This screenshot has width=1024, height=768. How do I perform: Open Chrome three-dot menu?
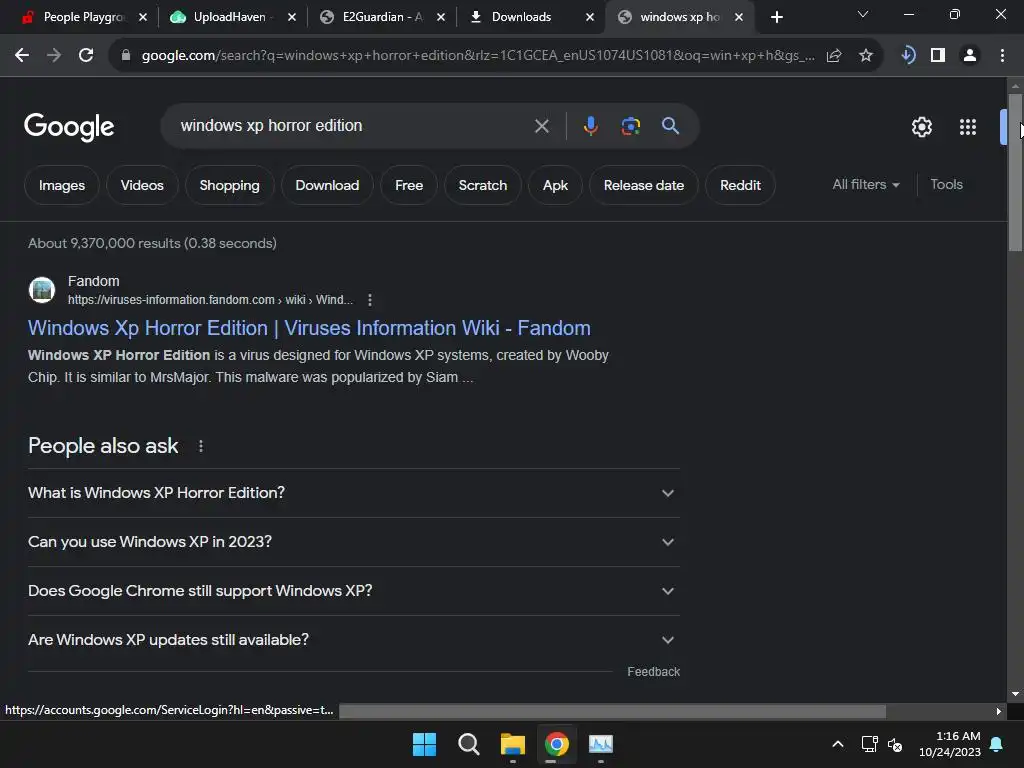(1002, 56)
